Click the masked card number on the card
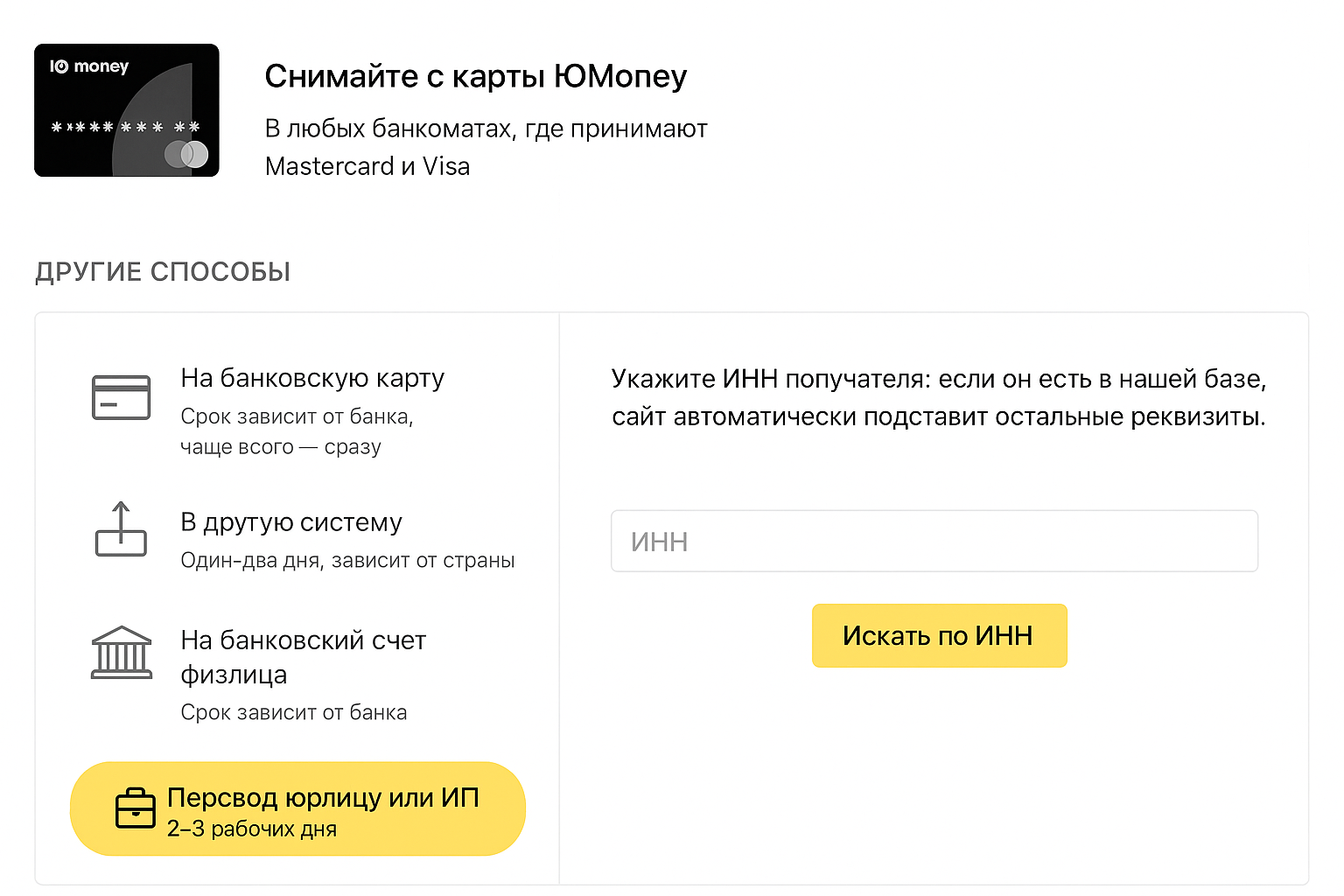This screenshot has height=896, width=1344. [125, 128]
